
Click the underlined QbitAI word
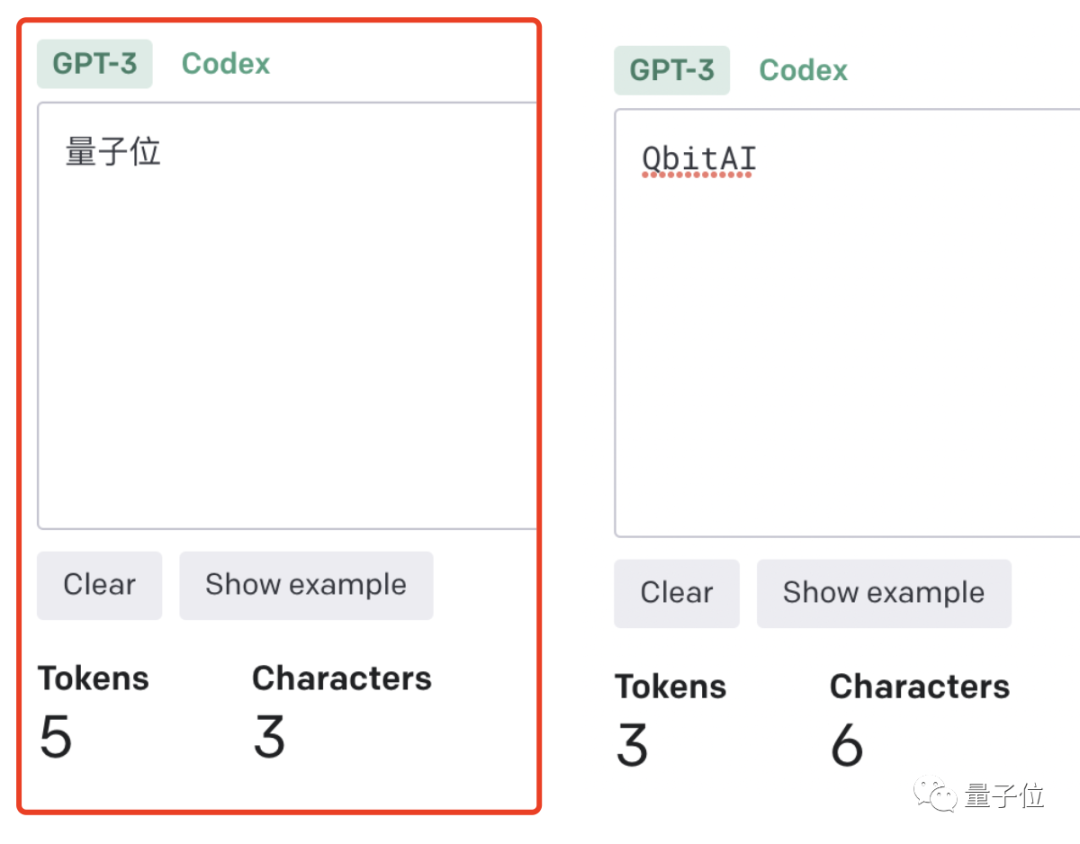pos(699,159)
